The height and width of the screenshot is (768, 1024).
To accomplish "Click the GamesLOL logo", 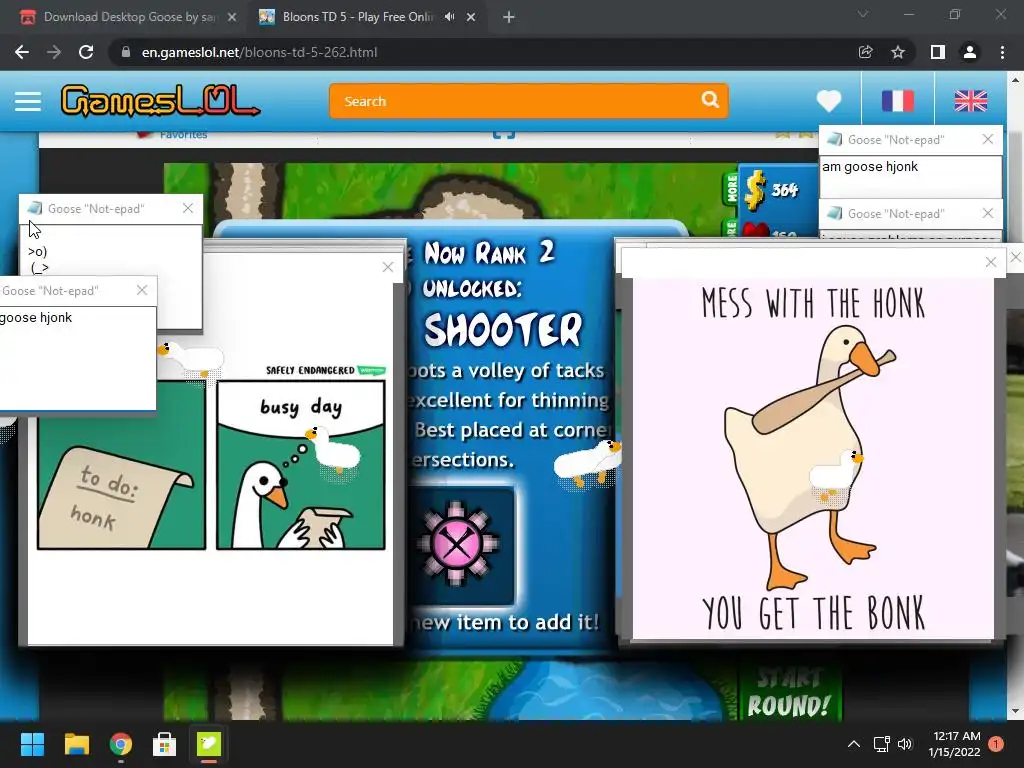I will (x=160, y=101).
